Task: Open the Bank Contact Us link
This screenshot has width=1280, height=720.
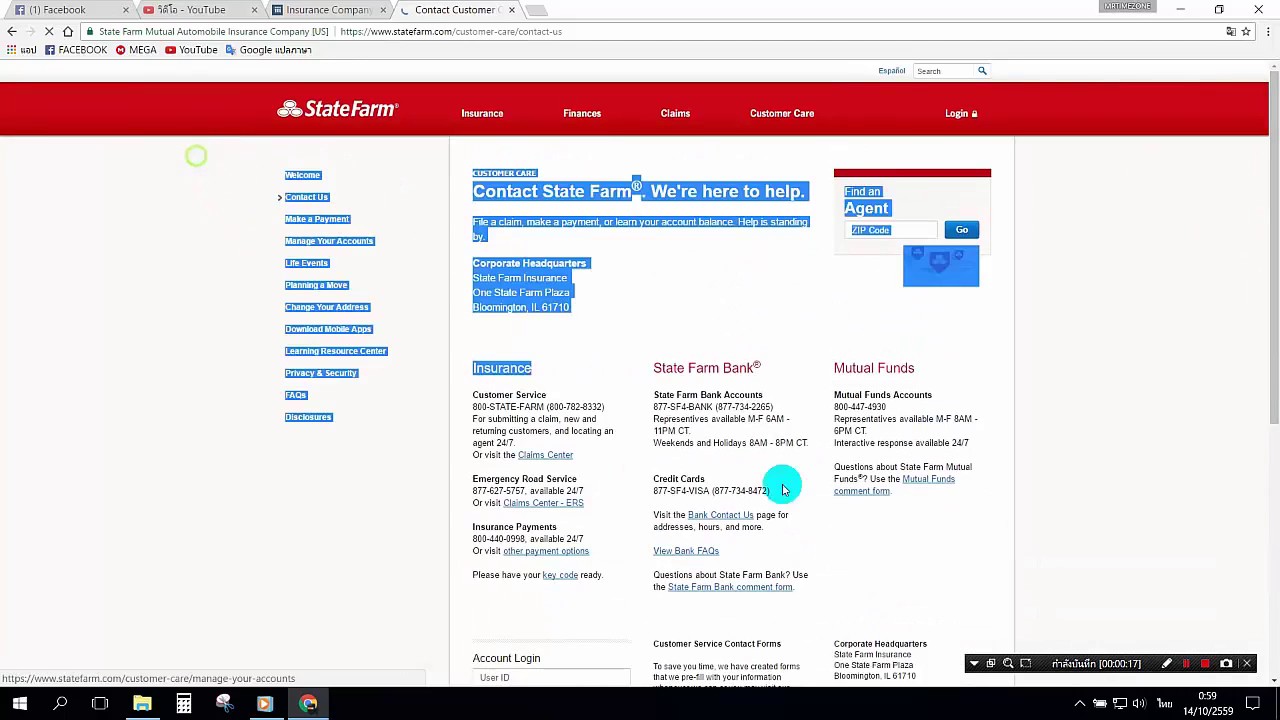Action: click(720, 515)
